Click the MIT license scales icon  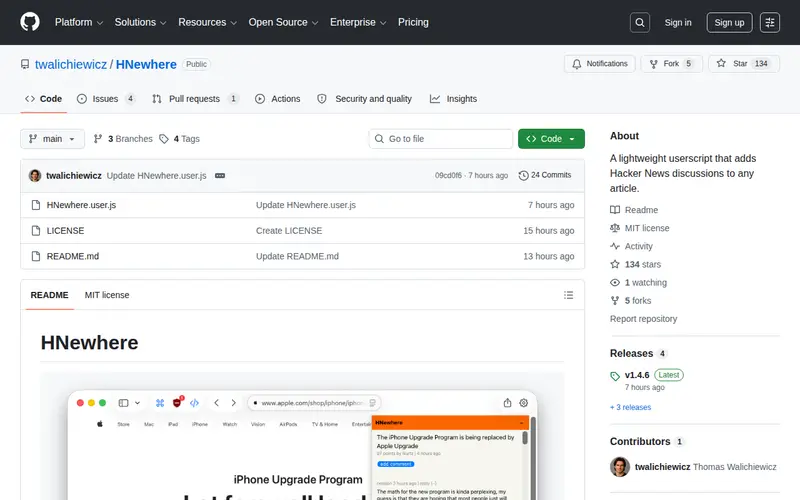615,228
